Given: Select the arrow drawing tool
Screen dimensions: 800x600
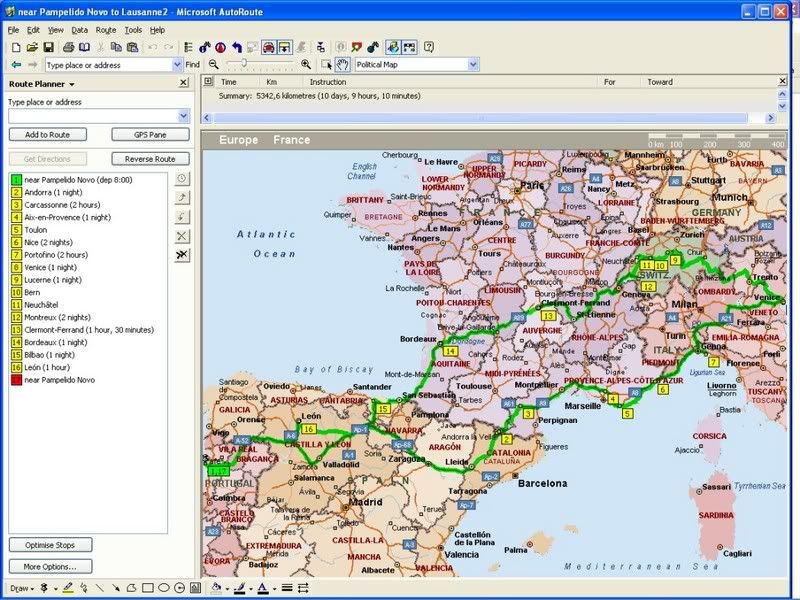Looking at the screenshot, I should (115, 588).
